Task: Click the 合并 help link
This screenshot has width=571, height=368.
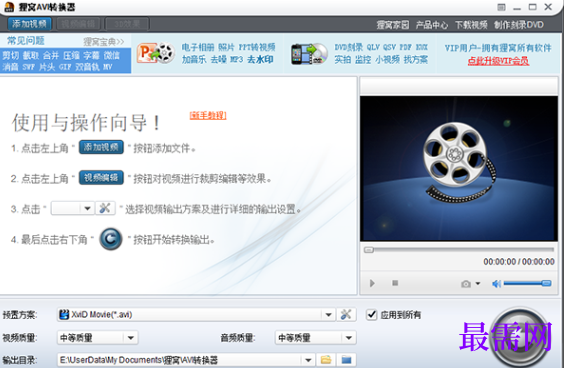Action: tap(51, 55)
